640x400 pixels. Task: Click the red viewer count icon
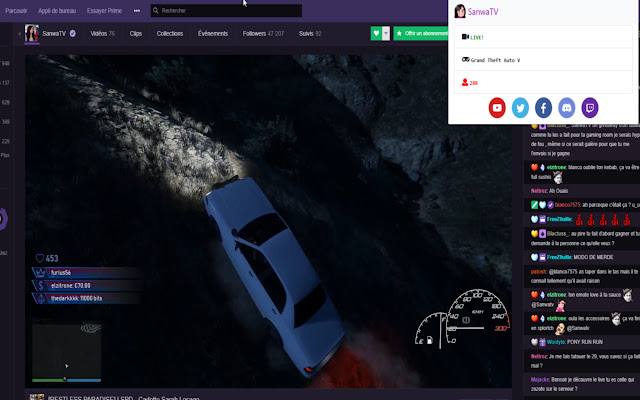pyautogui.click(x=464, y=82)
